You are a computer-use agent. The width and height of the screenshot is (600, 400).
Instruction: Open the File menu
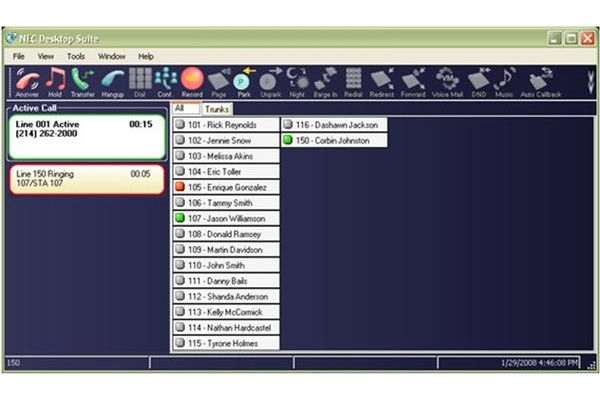18,56
